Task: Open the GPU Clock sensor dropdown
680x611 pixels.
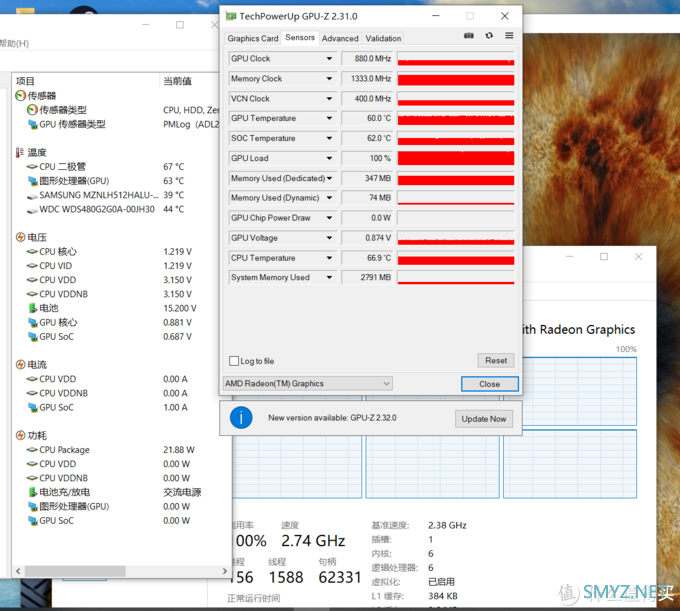Action: pyautogui.click(x=329, y=59)
